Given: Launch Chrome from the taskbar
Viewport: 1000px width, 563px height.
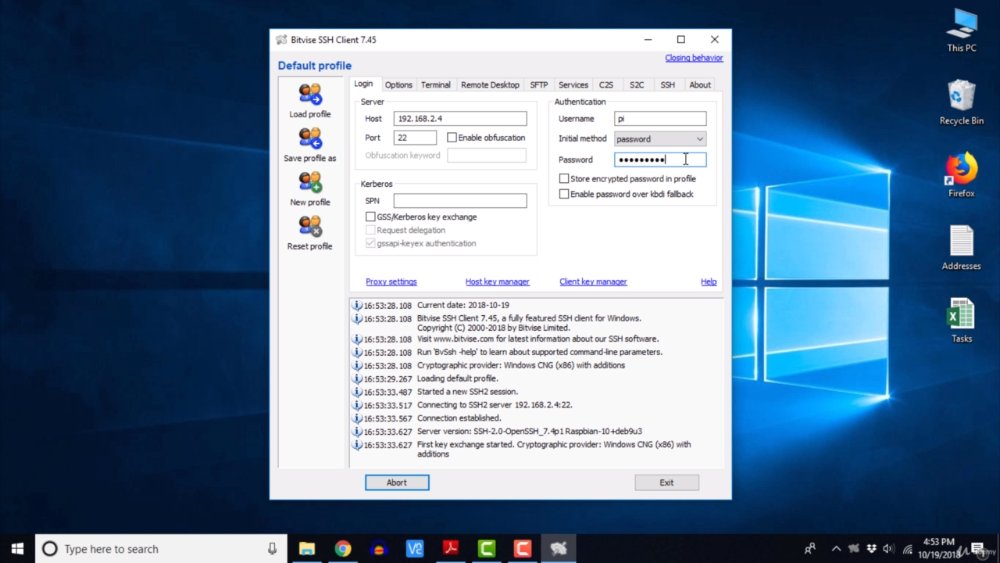Looking at the screenshot, I should click(343, 548).
